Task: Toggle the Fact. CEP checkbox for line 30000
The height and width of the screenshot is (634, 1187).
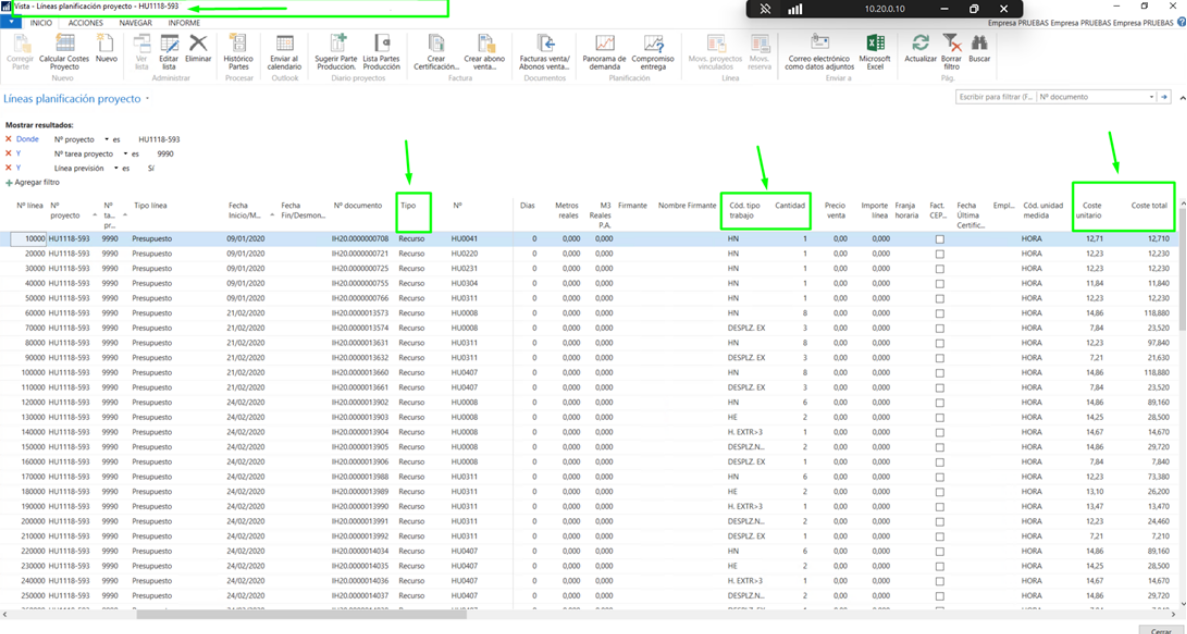Action: click(x=939, y=269)
